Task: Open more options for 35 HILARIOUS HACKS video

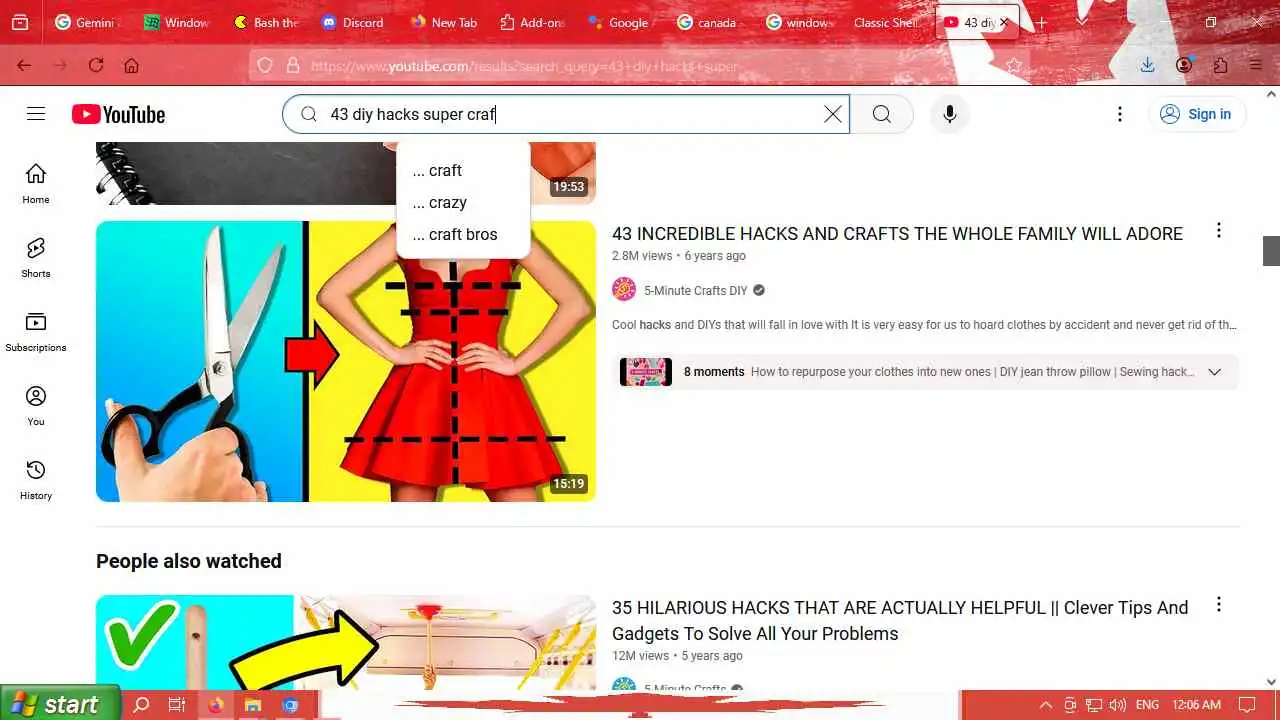Action: (x=1218, y=605)
